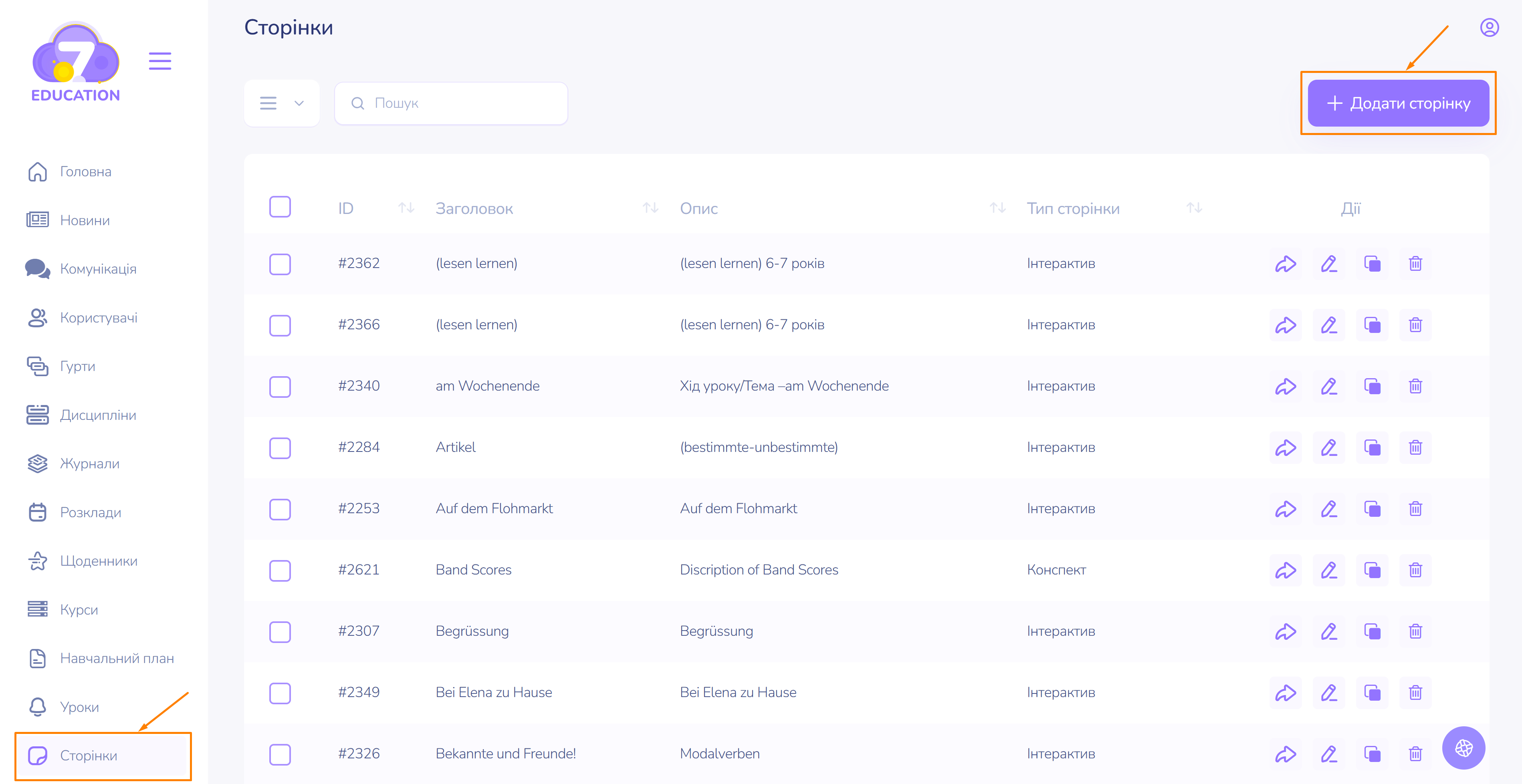Click the Додати сторінку button

click(x=1398, y=103)
